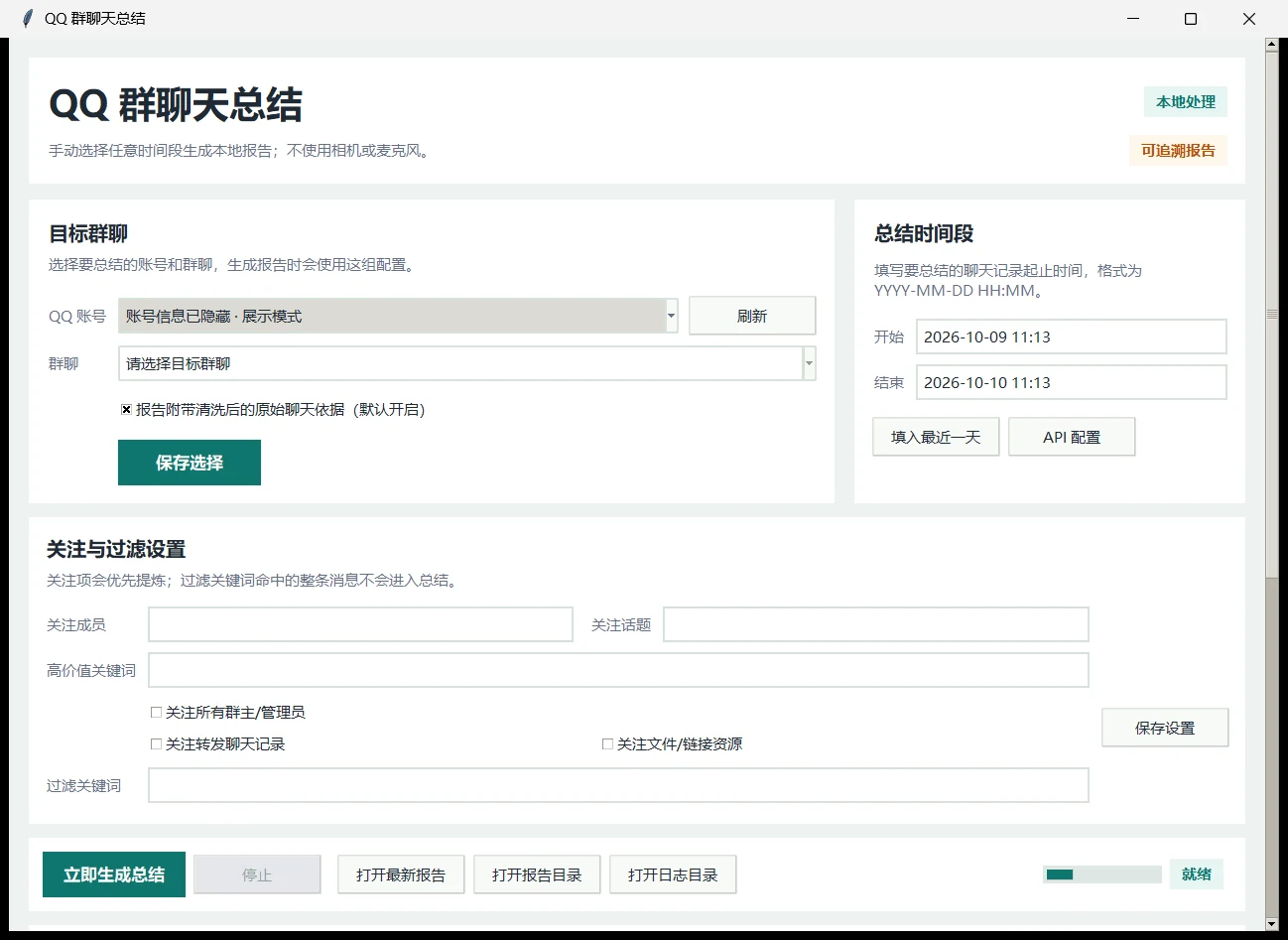
Task: Click 填入最近一天 button
Action: pyautogui.click(x=936, y=437)
